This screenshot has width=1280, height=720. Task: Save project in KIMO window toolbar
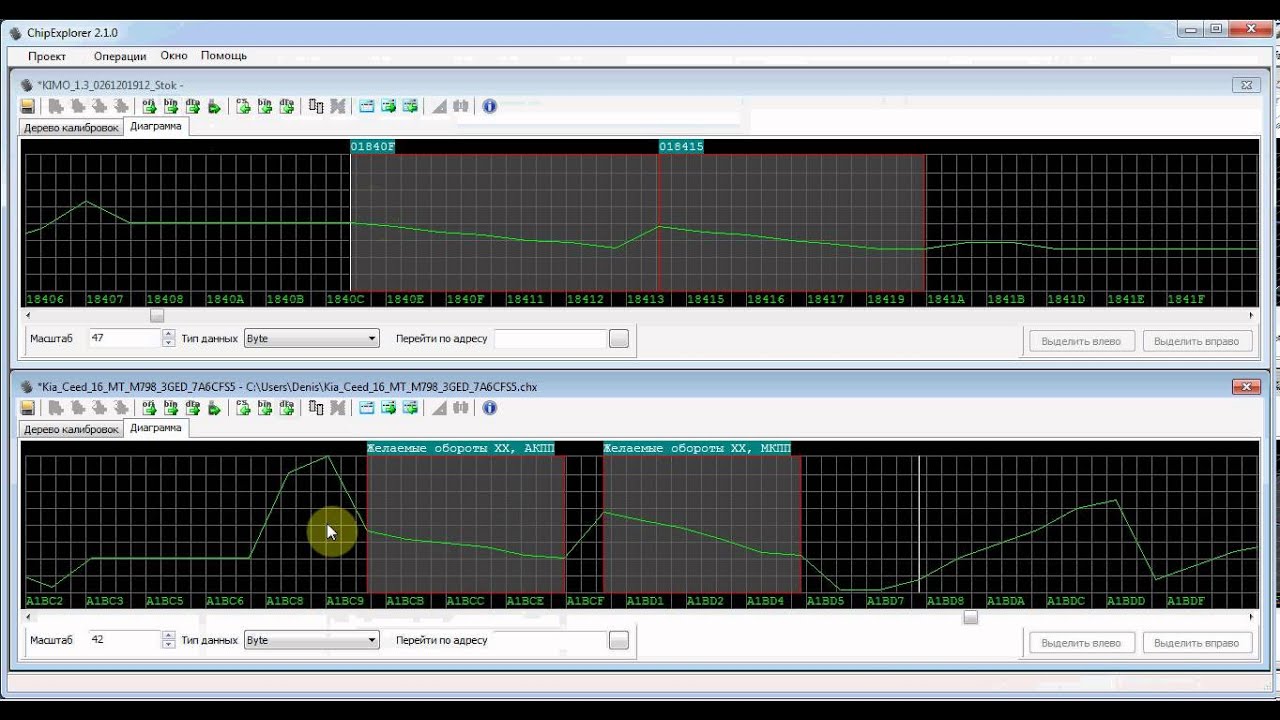(28, 106)
